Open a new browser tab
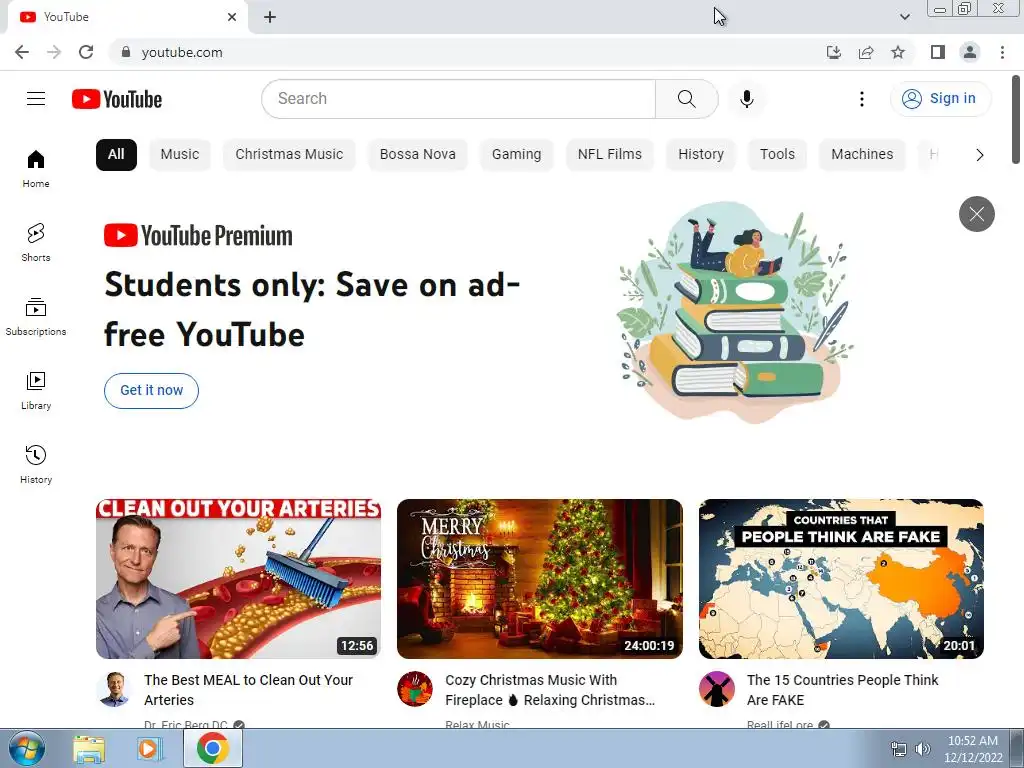The width and height of the screenshot is (1024, 768). (x=270, y=17)
